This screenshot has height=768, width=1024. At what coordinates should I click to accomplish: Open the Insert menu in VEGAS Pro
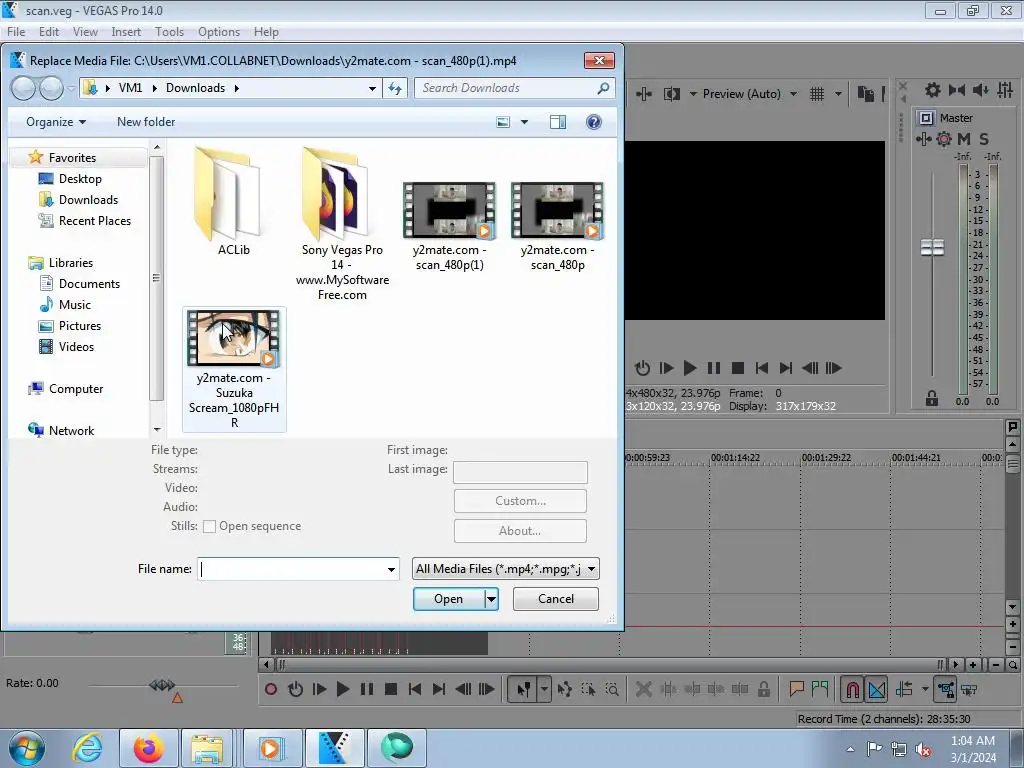126,32
